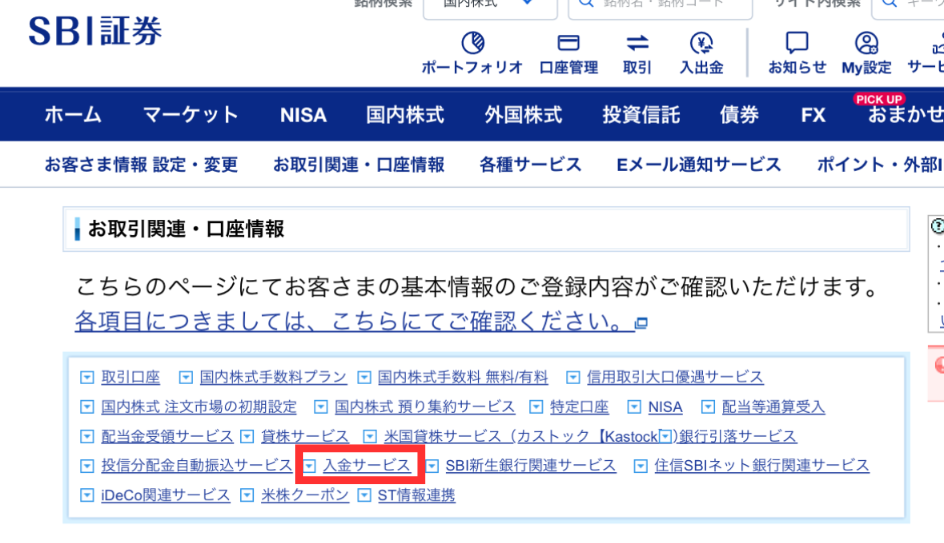Open the ポートフォリオ pie chart icon

(x=472, y=44)
